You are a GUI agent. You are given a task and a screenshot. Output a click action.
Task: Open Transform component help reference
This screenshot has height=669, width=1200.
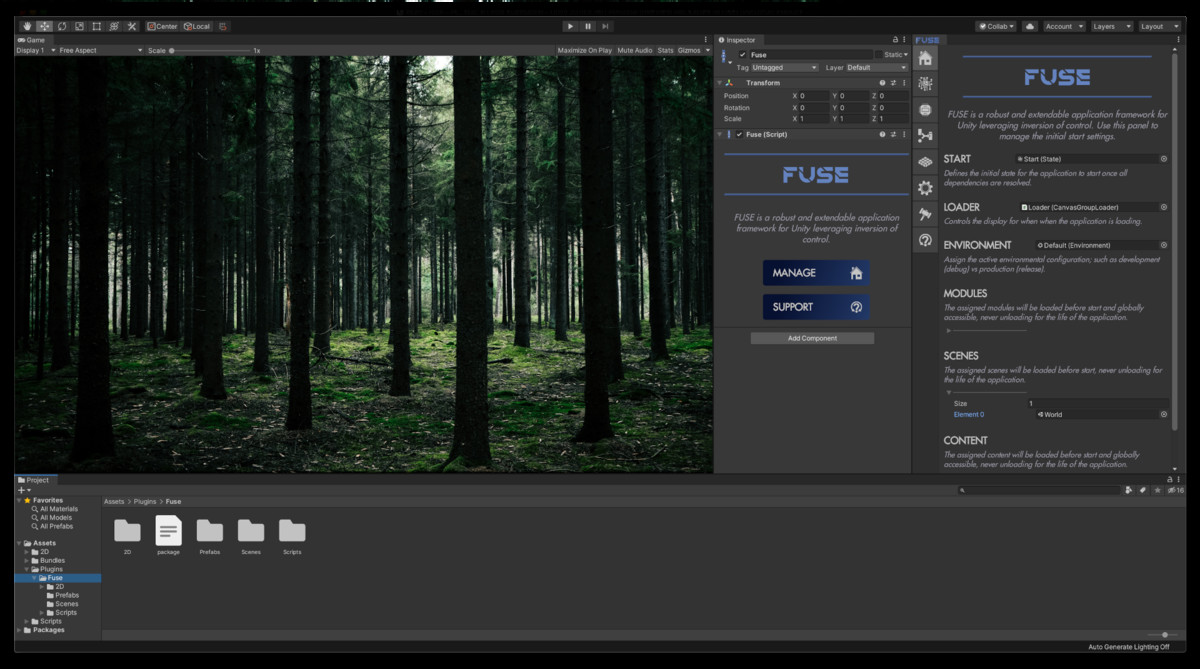882,83
